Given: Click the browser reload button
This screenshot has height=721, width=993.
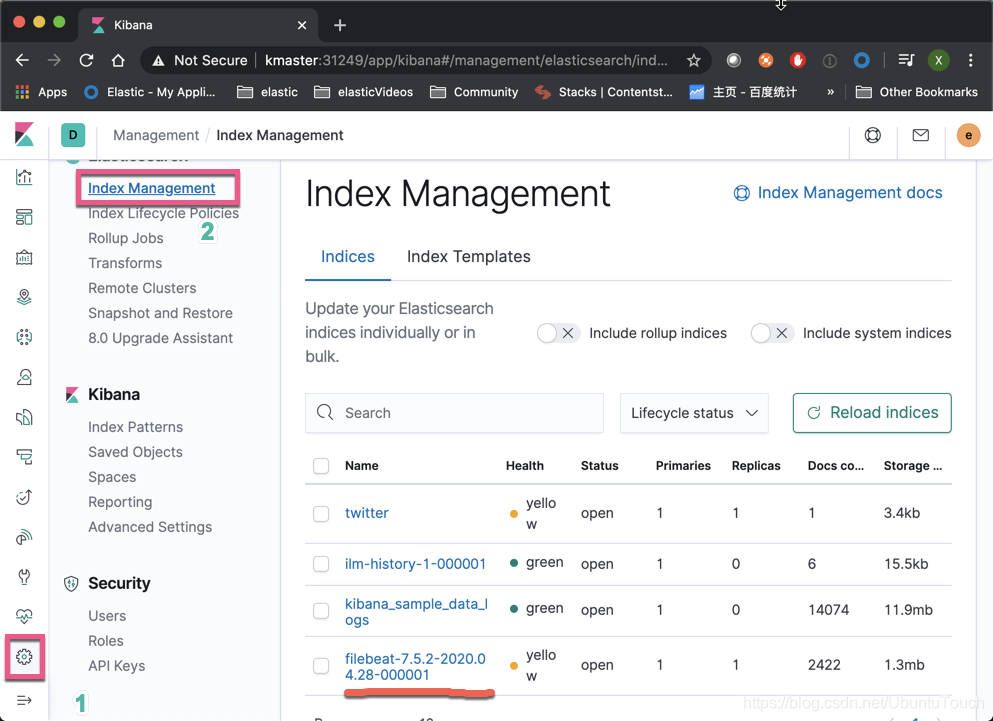Looking at the screenshot, I should [86, 60].
